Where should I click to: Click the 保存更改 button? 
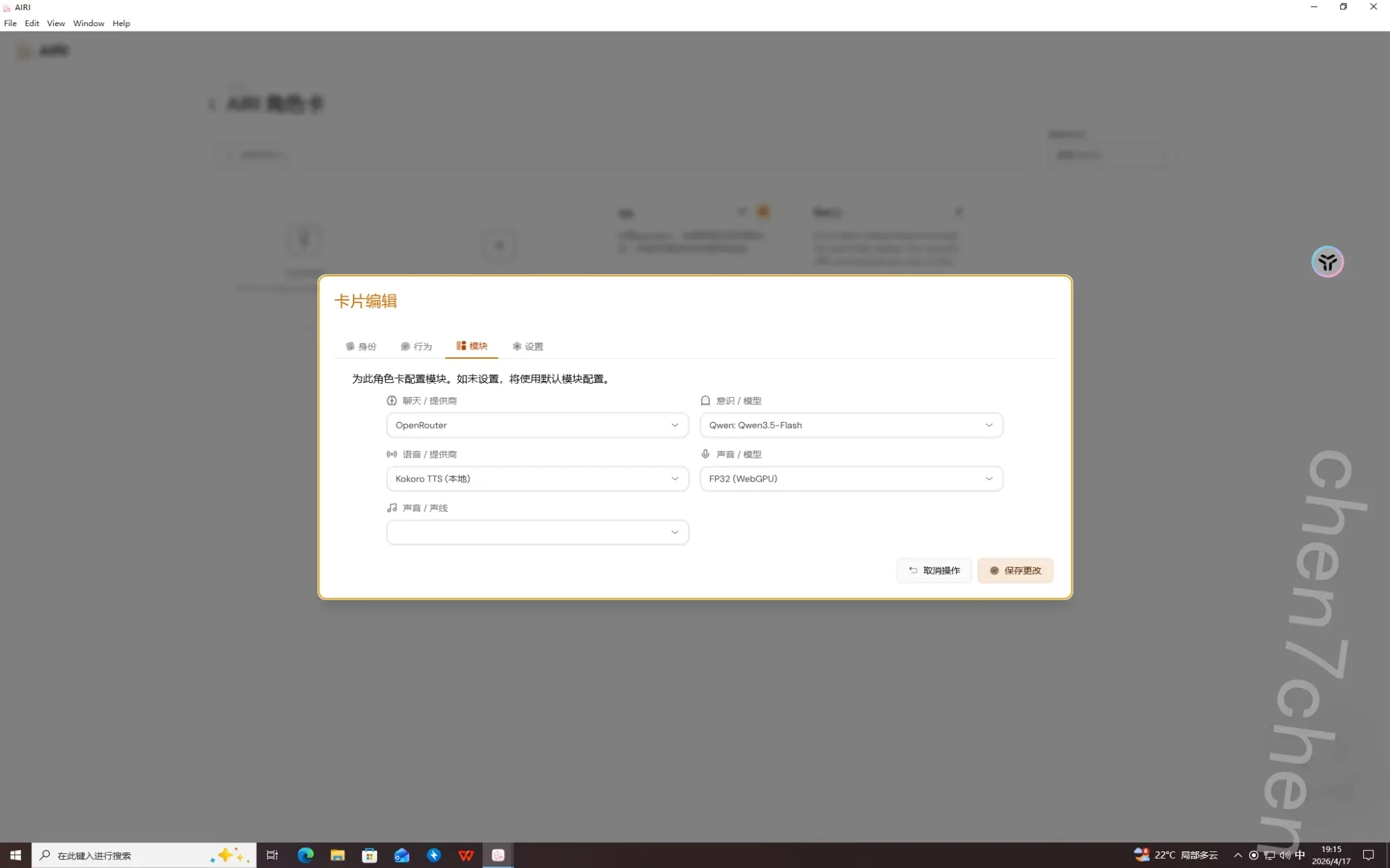[x=1015, y=570]
